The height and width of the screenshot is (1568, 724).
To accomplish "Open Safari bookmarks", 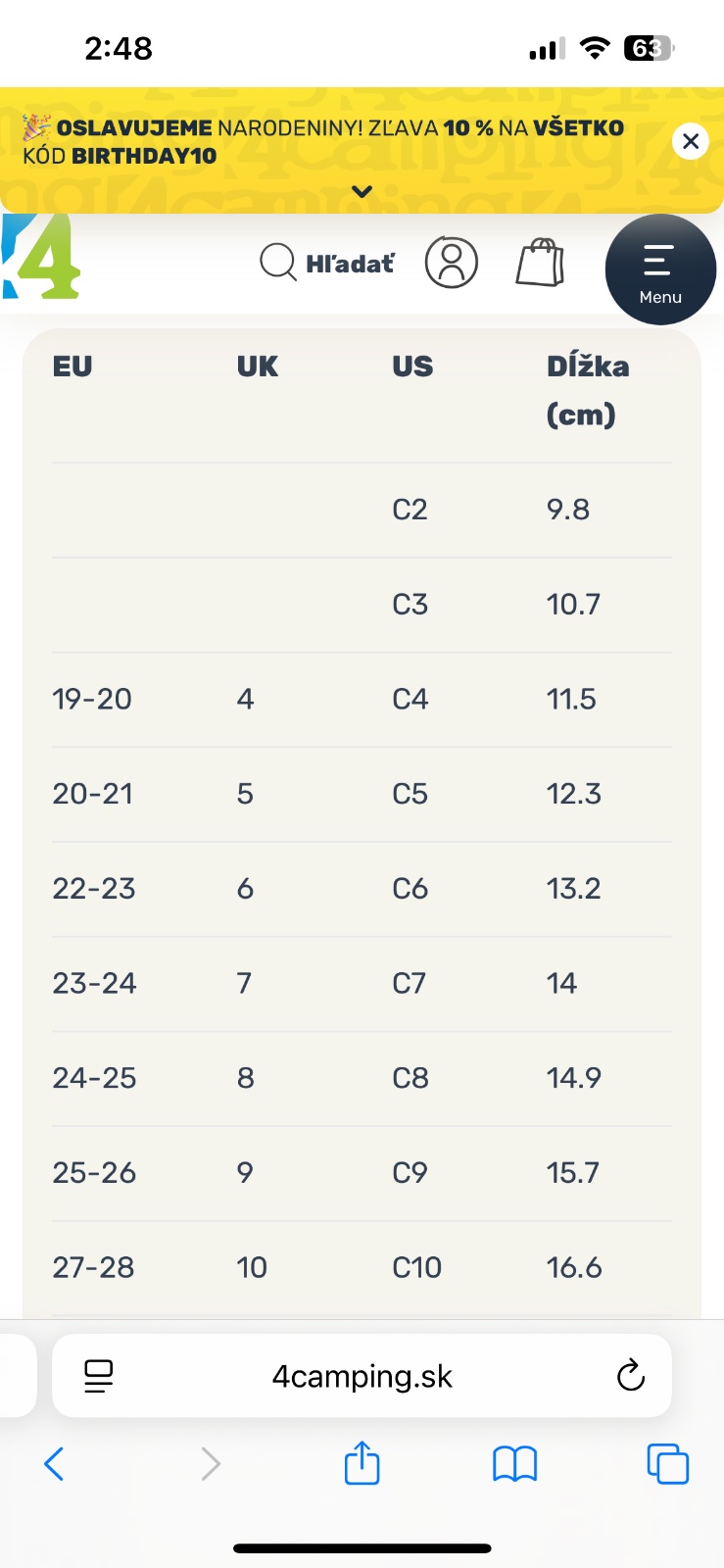I will 514,1464.
